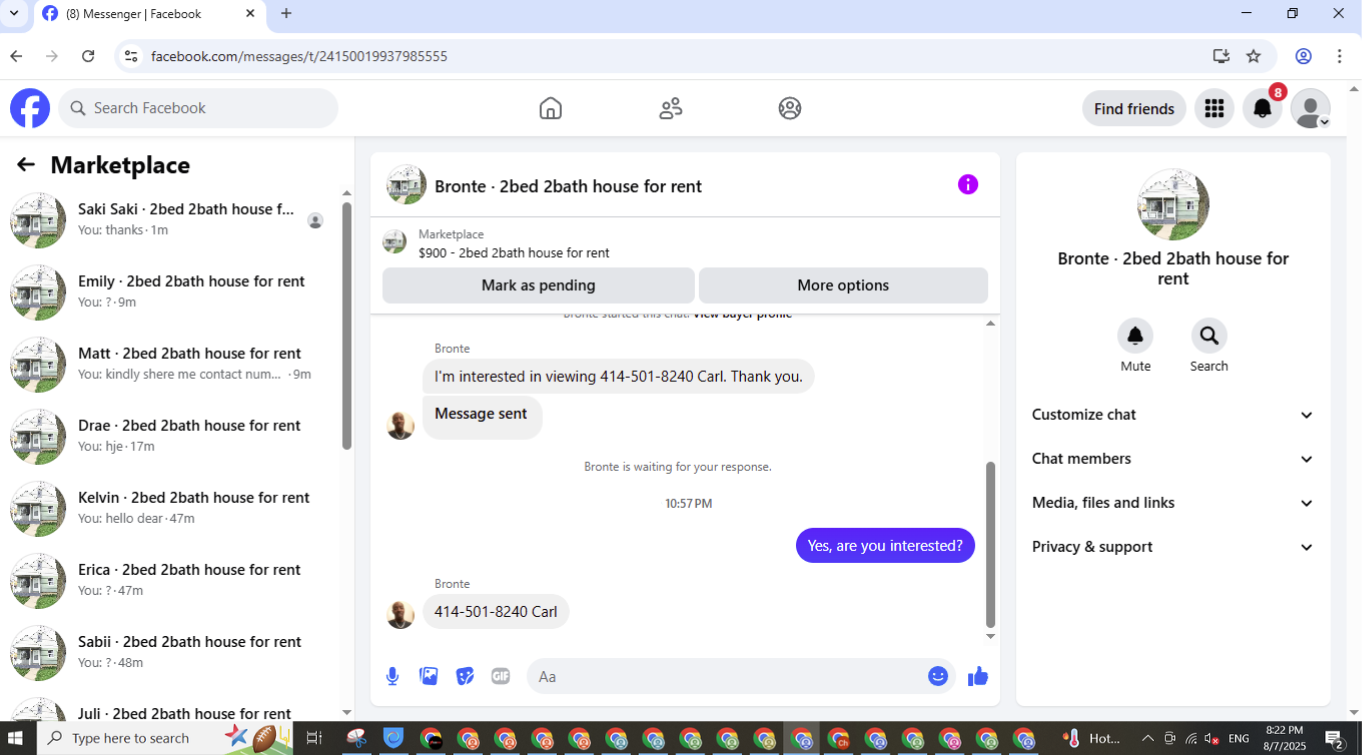The width and height of the screenshot is (1363, 755).
Task: Open the emoji picker in message box
Action: [938, 677]
